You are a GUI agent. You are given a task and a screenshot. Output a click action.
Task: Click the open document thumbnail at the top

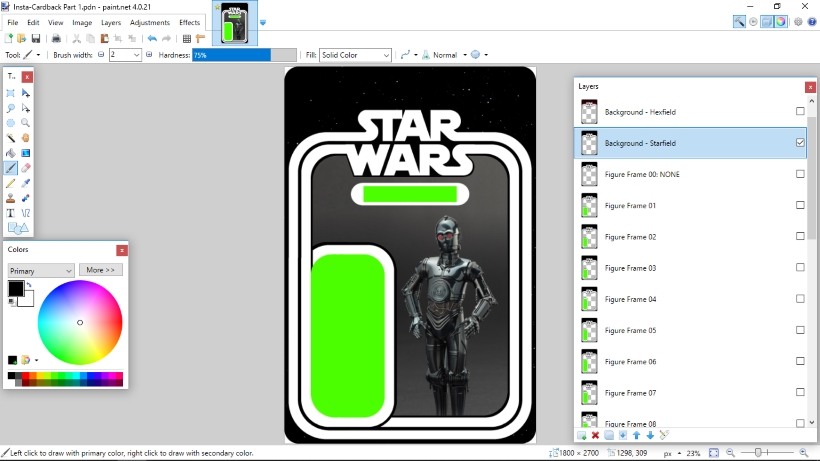234,24
